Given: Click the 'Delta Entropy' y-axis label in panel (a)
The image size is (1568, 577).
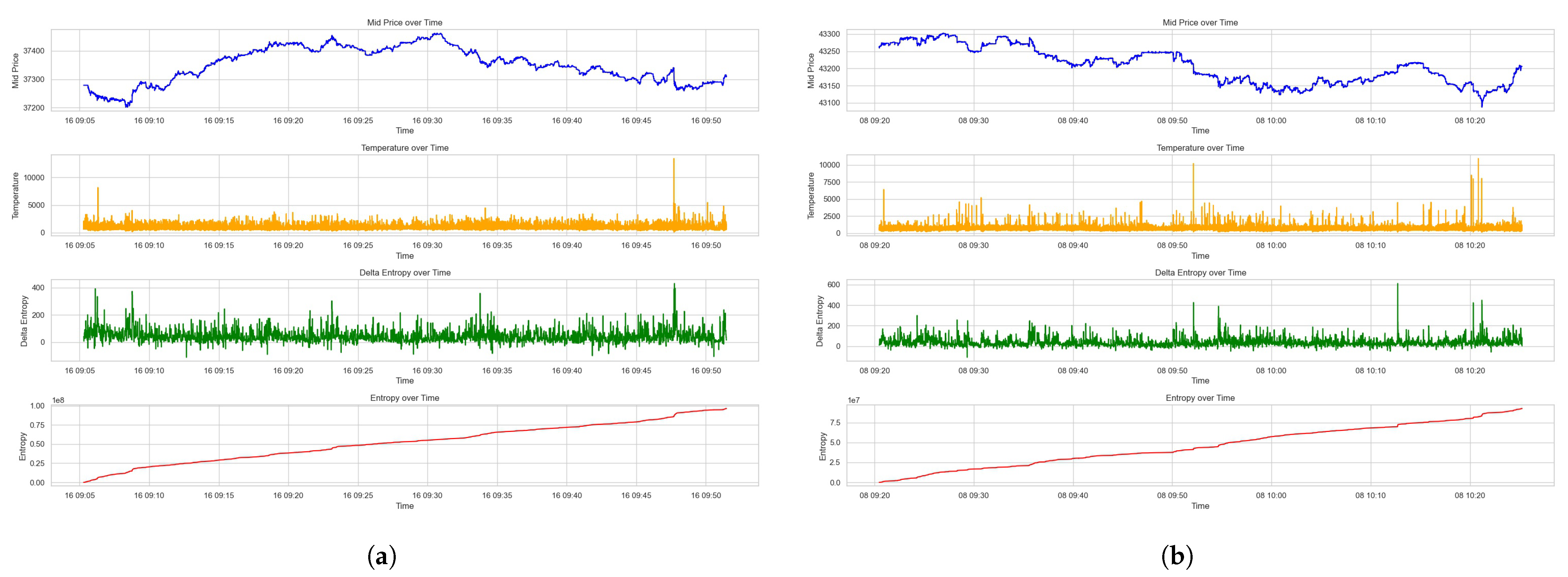Looking at the screenshot, I should coord(24,321).
